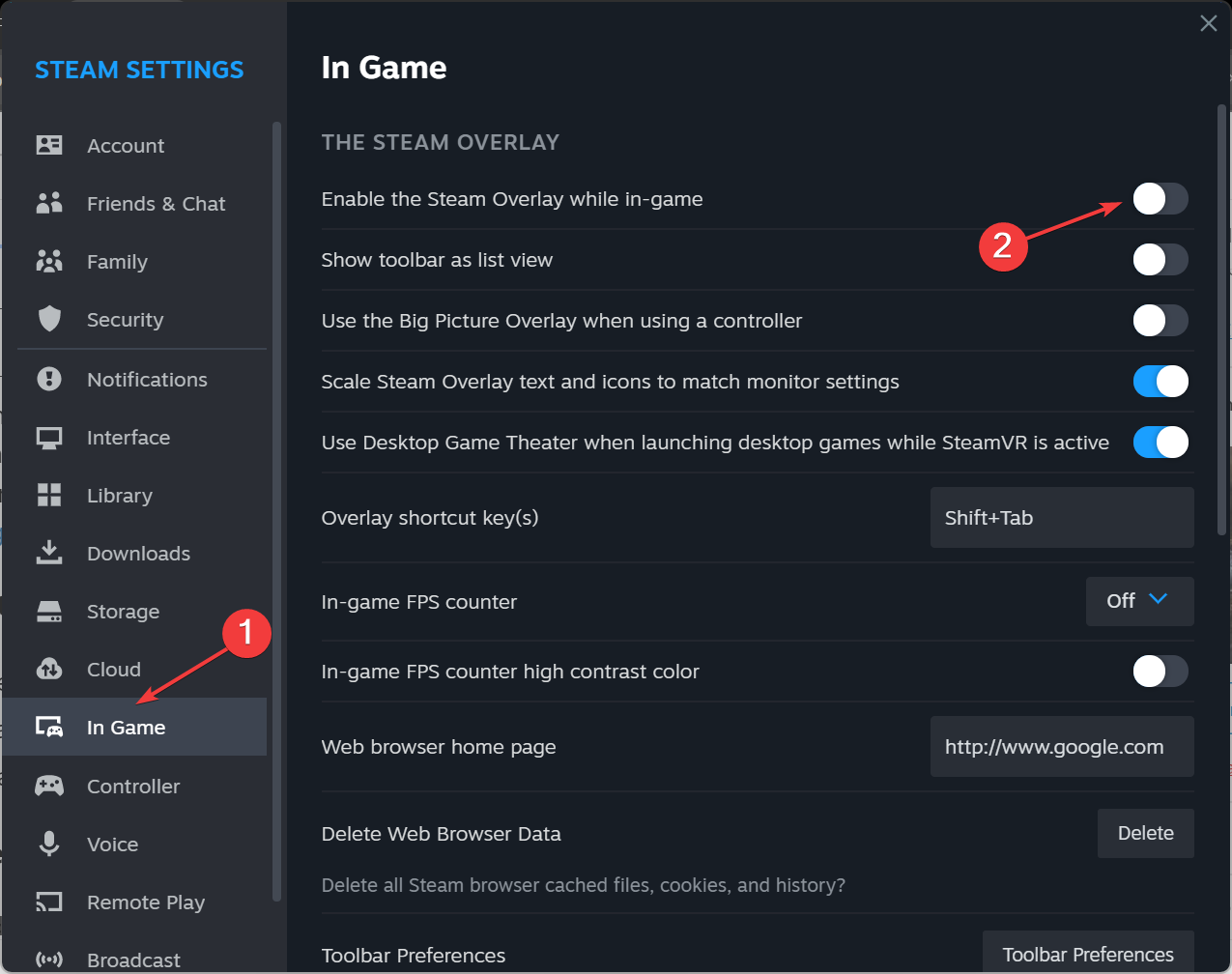The height and width of the screenshot is (974, 1232).
Task: Click the Voice microphone icon
Action: pyautogui.click(x=49, y=845)
